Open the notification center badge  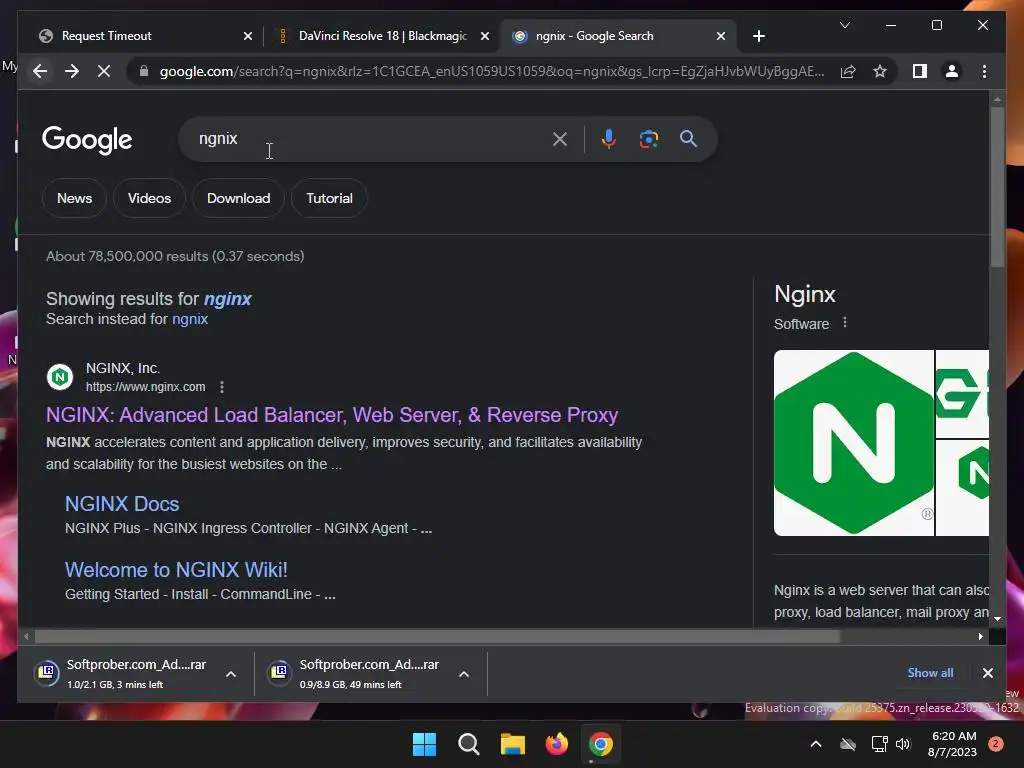point(995,744)
